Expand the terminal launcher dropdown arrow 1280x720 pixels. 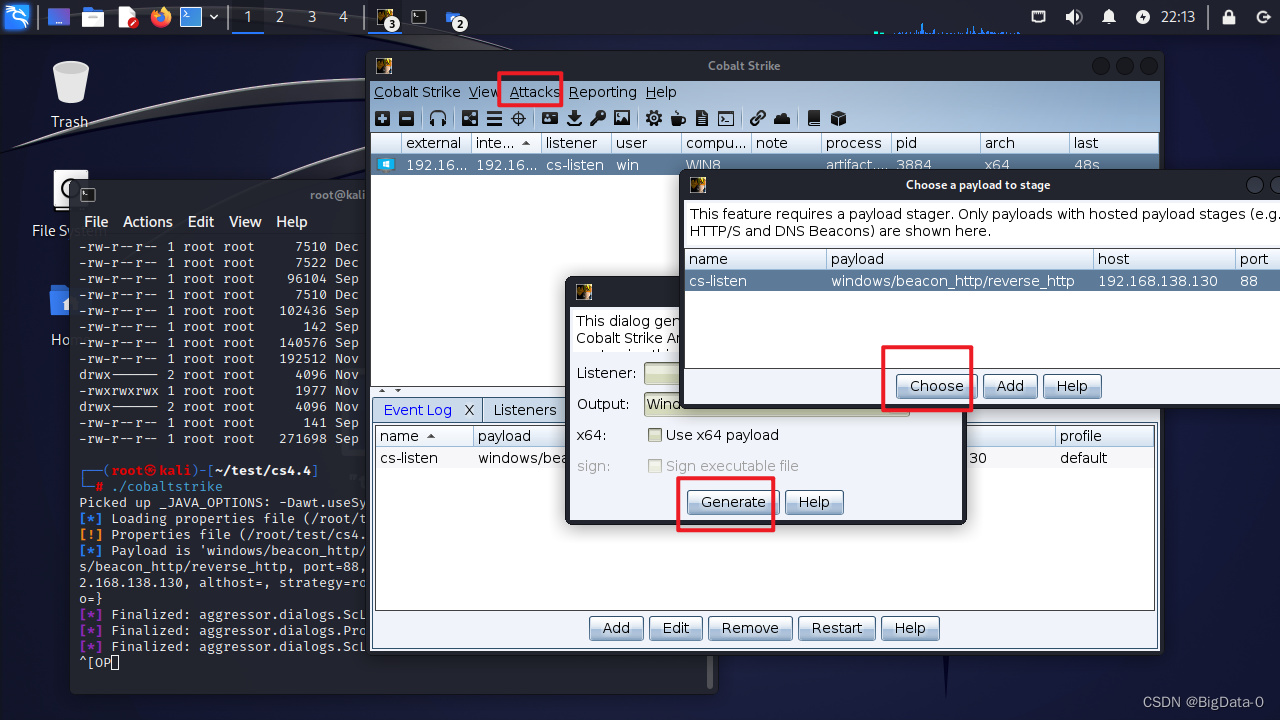tap(214, 17)
